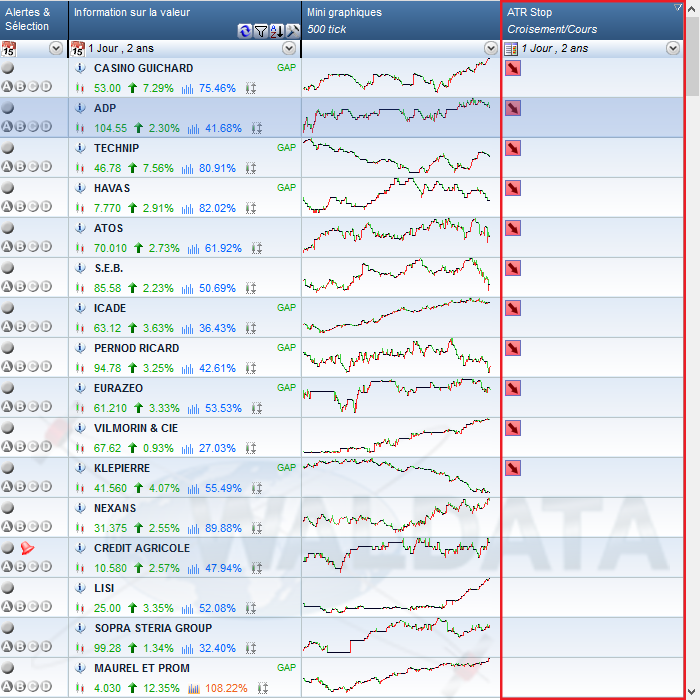
Task: Toggle selection A for Casino Guichard
Action: [x=7, y=87]
